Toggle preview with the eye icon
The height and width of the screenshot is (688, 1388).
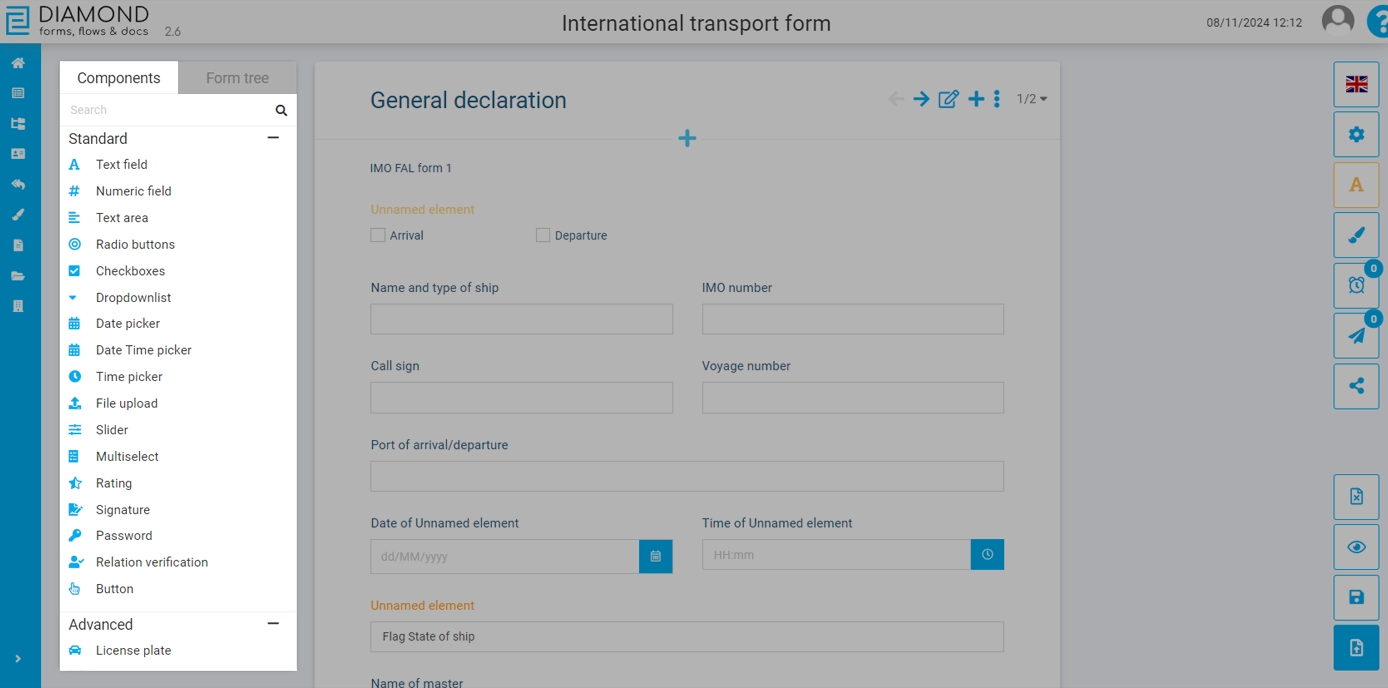coord(1356,547)
